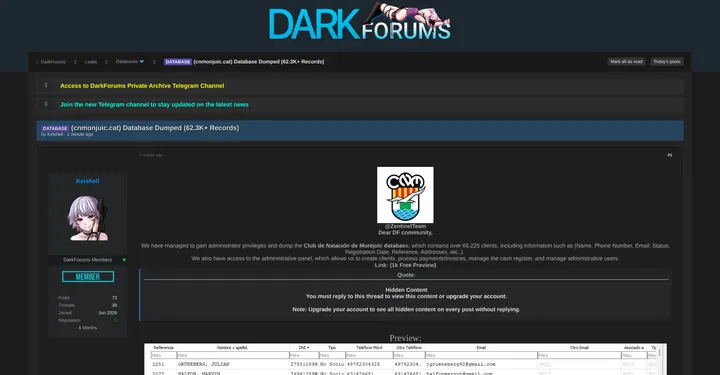Open the post number #1 permalink
720x375 pixels.
click(669, 155)
